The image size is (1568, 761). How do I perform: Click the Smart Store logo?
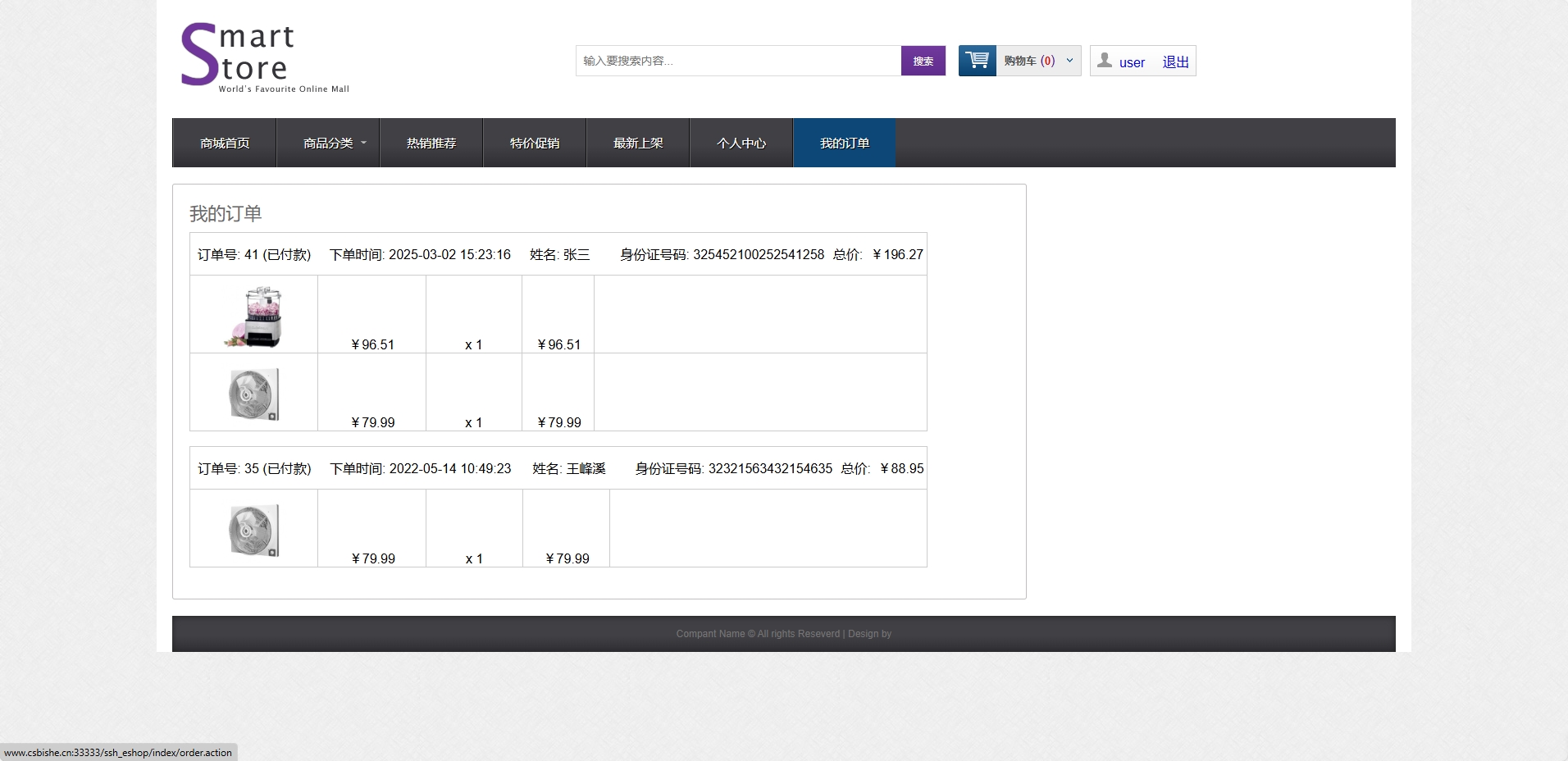click(x=264, y=57)
